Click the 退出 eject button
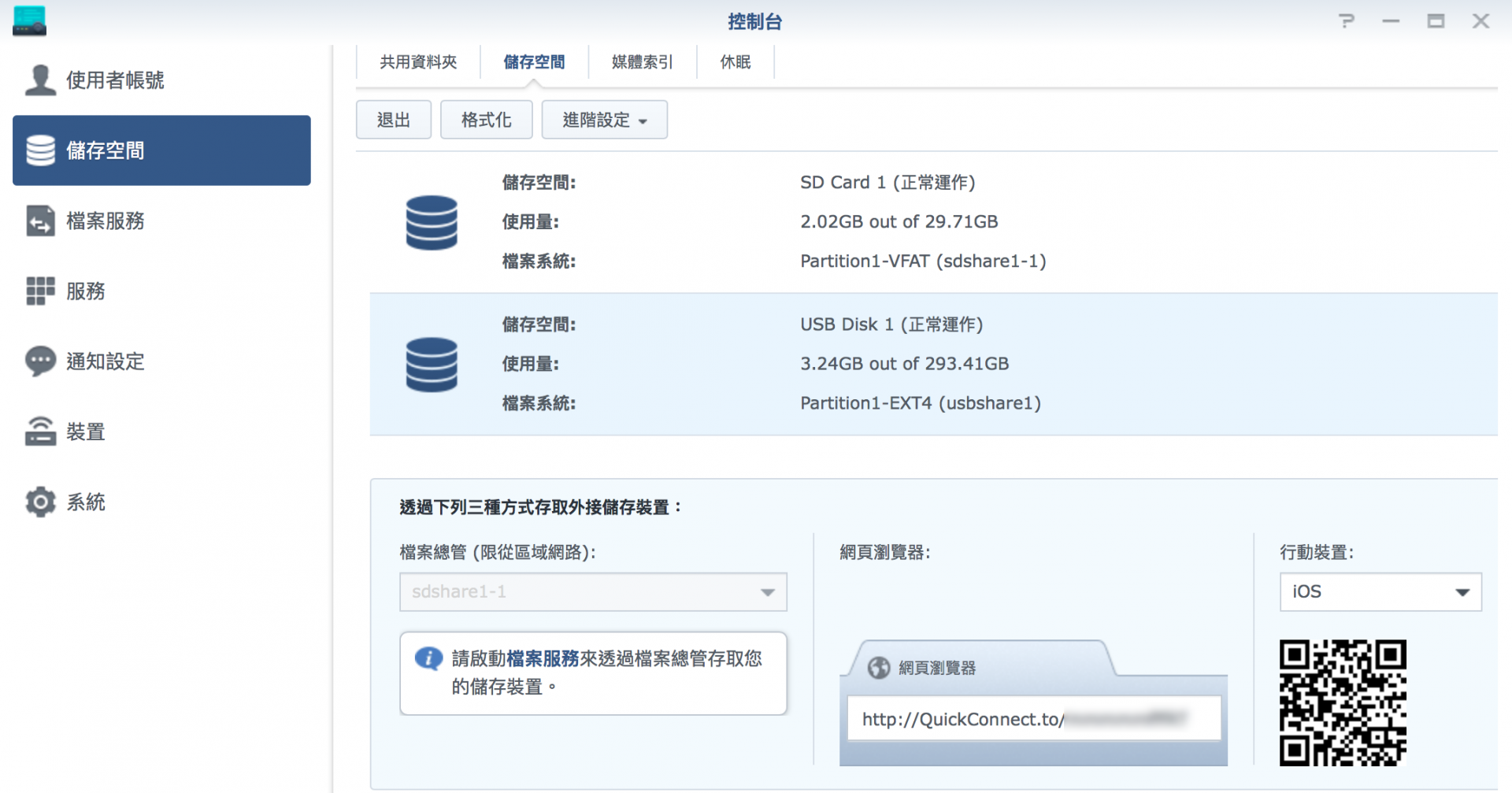Screen dimensions: 1512x793 [394, 120]
